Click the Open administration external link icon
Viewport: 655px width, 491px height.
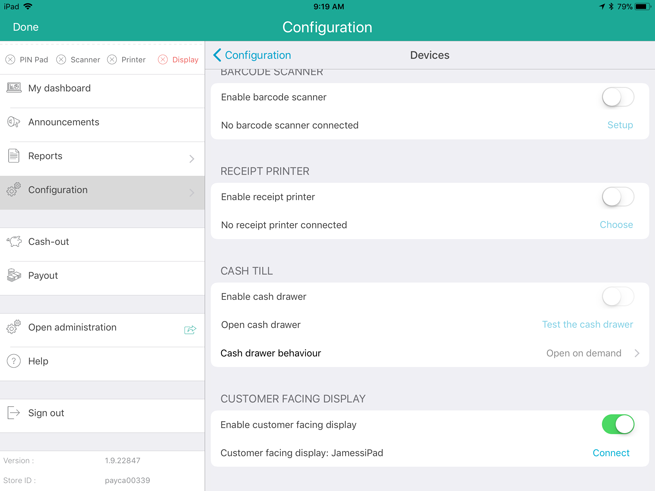click(x=190, y=329)
